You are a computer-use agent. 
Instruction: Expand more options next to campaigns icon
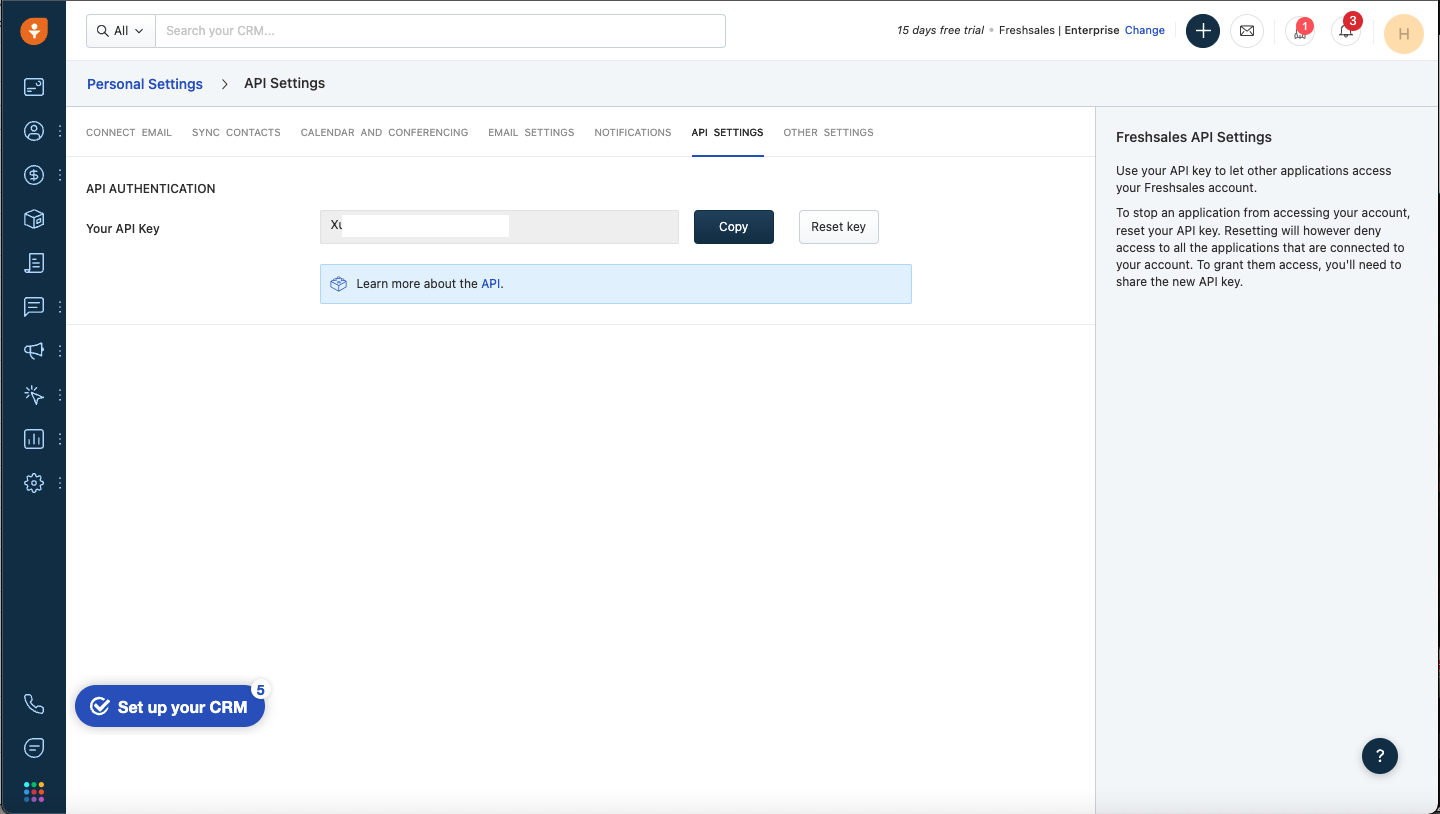[60, 351]
